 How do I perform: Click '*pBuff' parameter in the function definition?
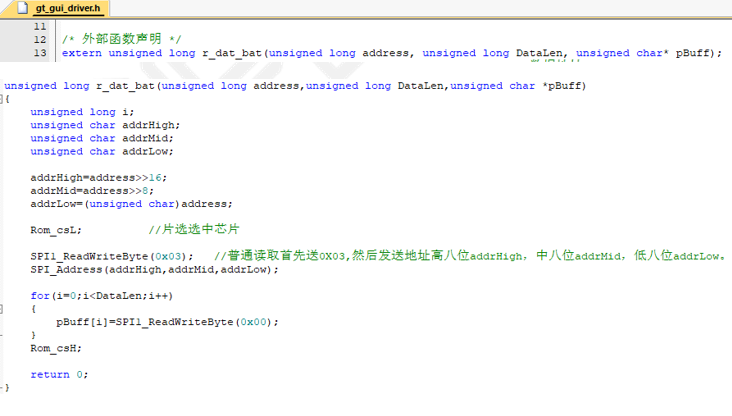tap(561, 86)
